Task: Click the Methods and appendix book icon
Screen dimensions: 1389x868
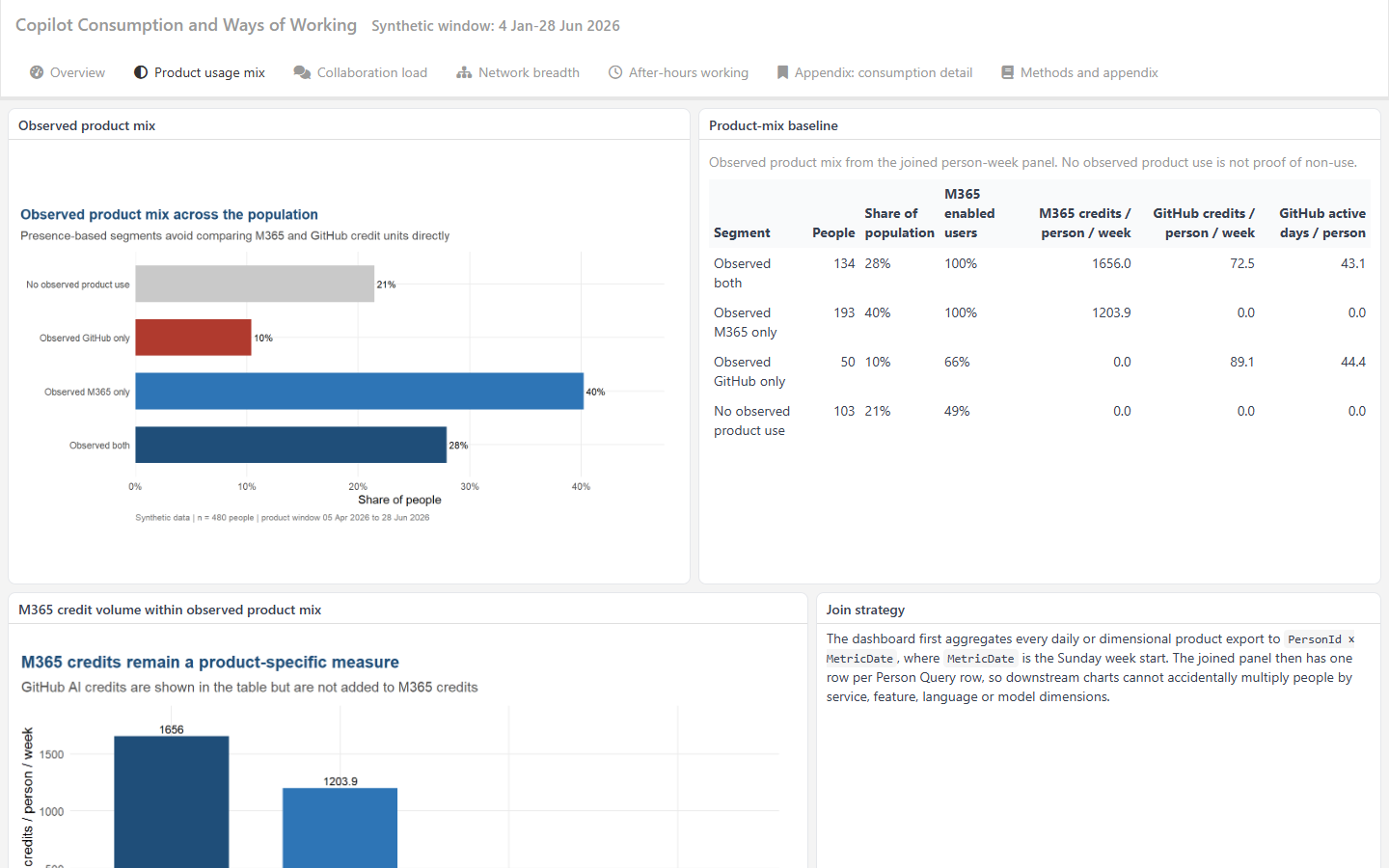Action: pyautogui.click(x=1007, y=72)
